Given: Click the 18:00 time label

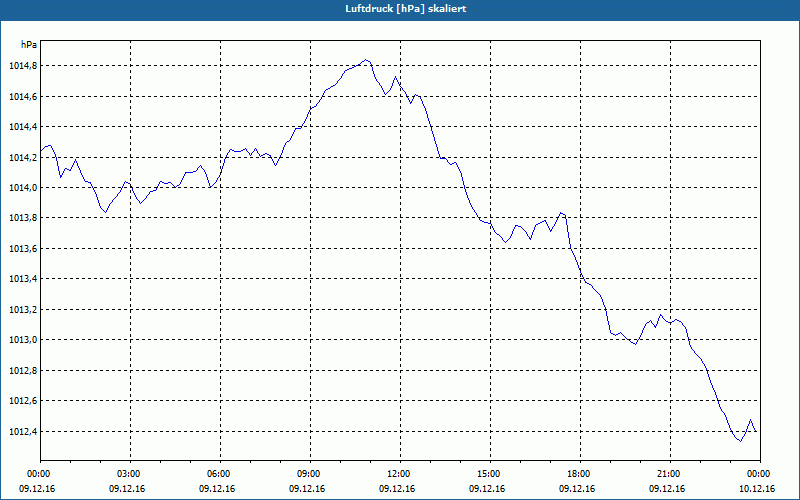Looking at the screenshot, I should (x=581, y=474).
